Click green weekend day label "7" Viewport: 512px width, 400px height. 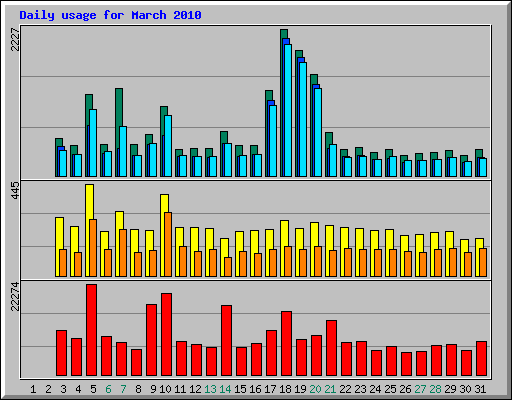(123, 389)
